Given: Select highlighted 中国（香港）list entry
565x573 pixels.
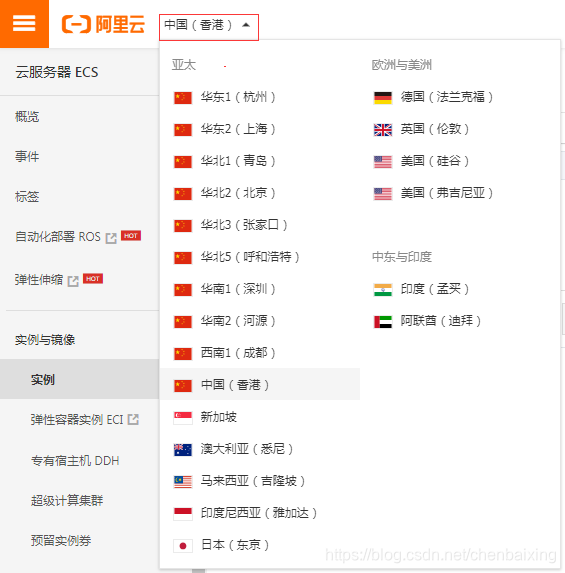Looking at the screenshot, I should coord(260,385).
